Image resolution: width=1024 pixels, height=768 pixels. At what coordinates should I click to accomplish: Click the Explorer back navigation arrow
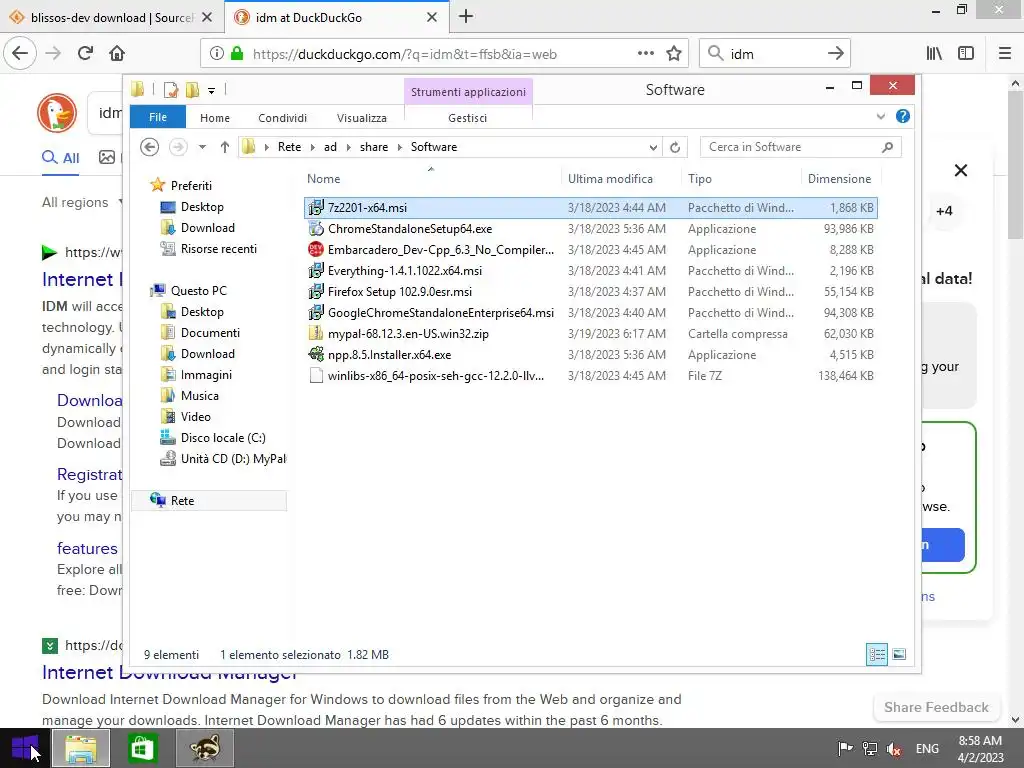coord(150,147)
